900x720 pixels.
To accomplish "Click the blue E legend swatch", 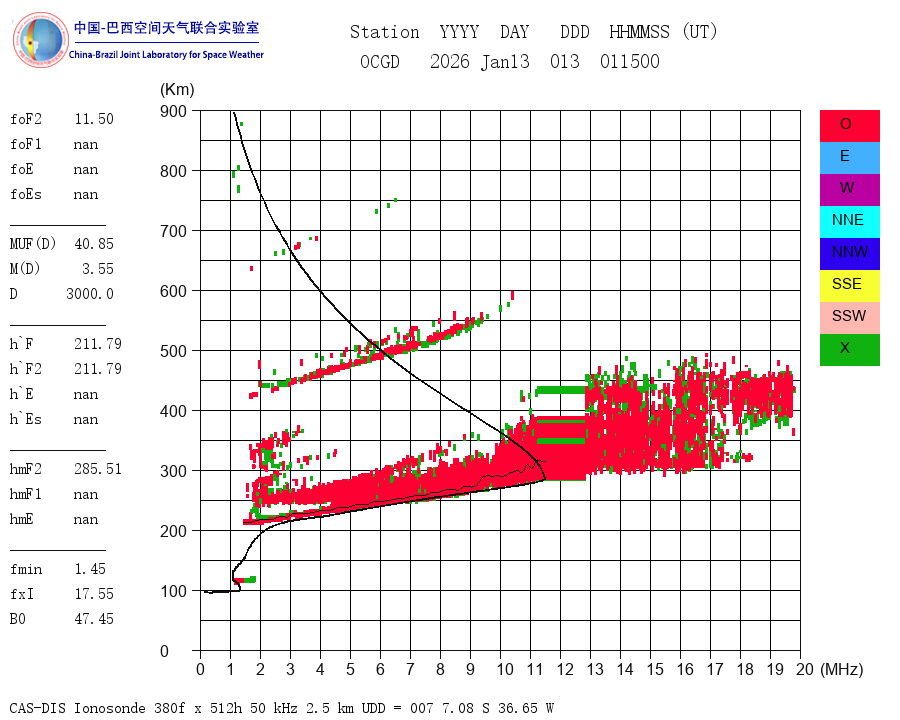I will click(x=849, y=158).
